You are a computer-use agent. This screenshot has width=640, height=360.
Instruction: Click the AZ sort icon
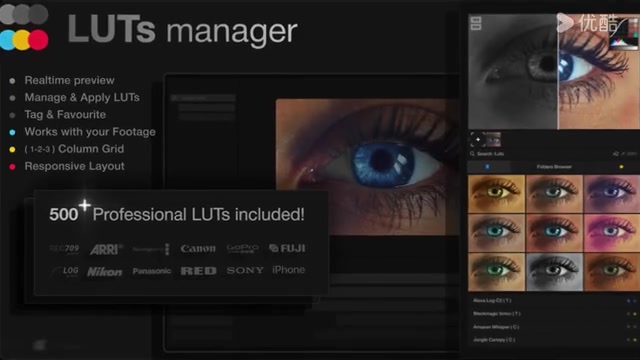[616, 154]
